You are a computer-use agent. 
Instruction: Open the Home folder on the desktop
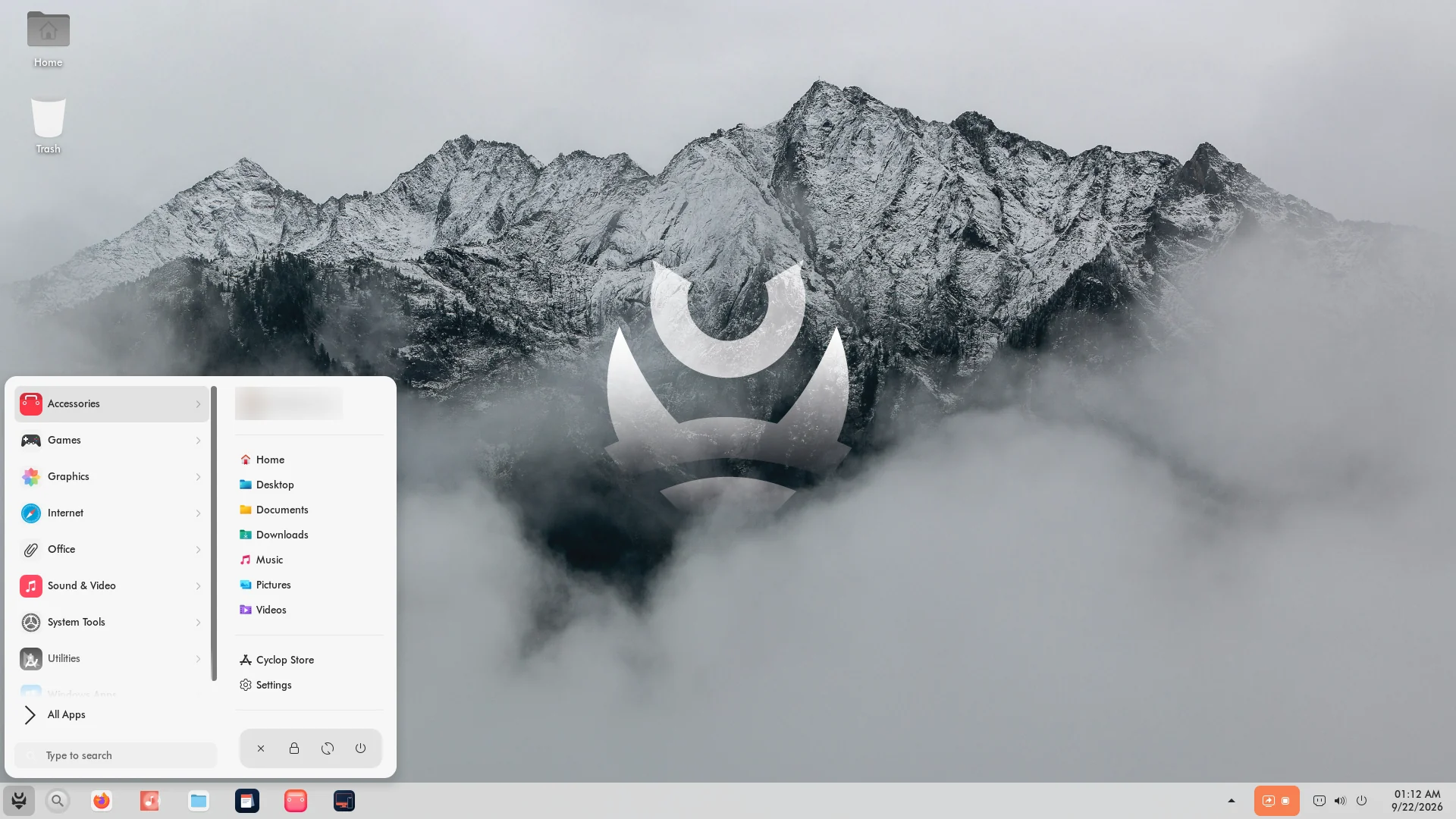48,39
